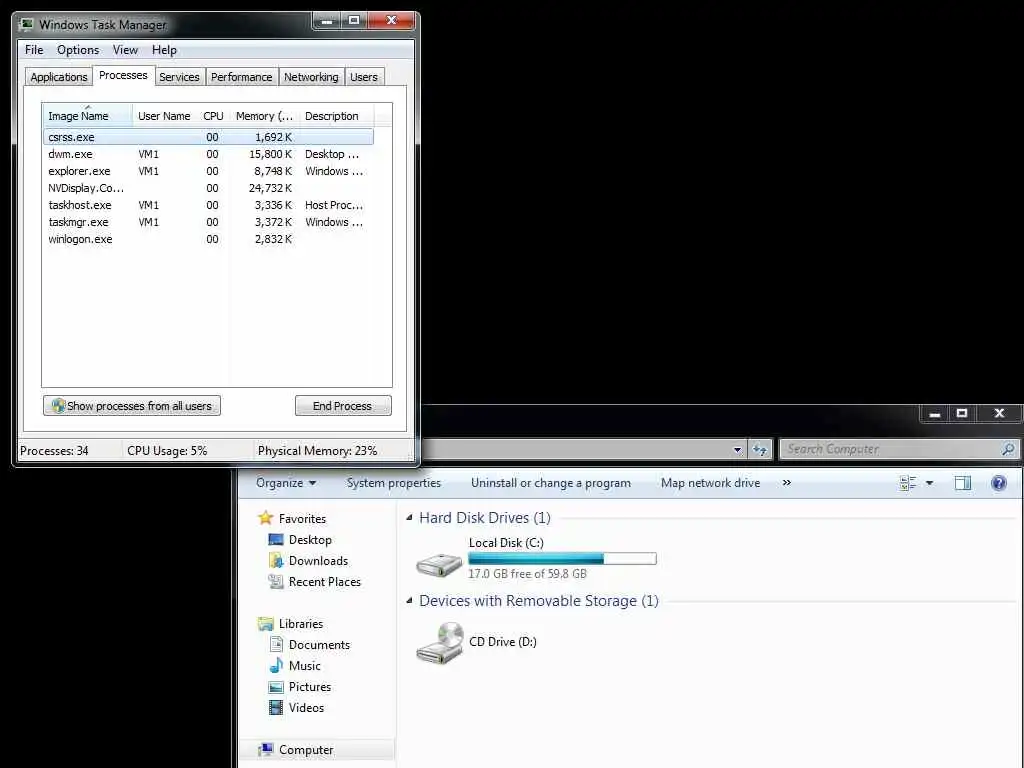The width and height of the screenshot is (1024, 768).
Task: Open the Organize dropdown in Explorer
Action: pyautogui.click(x=286, y=483)
